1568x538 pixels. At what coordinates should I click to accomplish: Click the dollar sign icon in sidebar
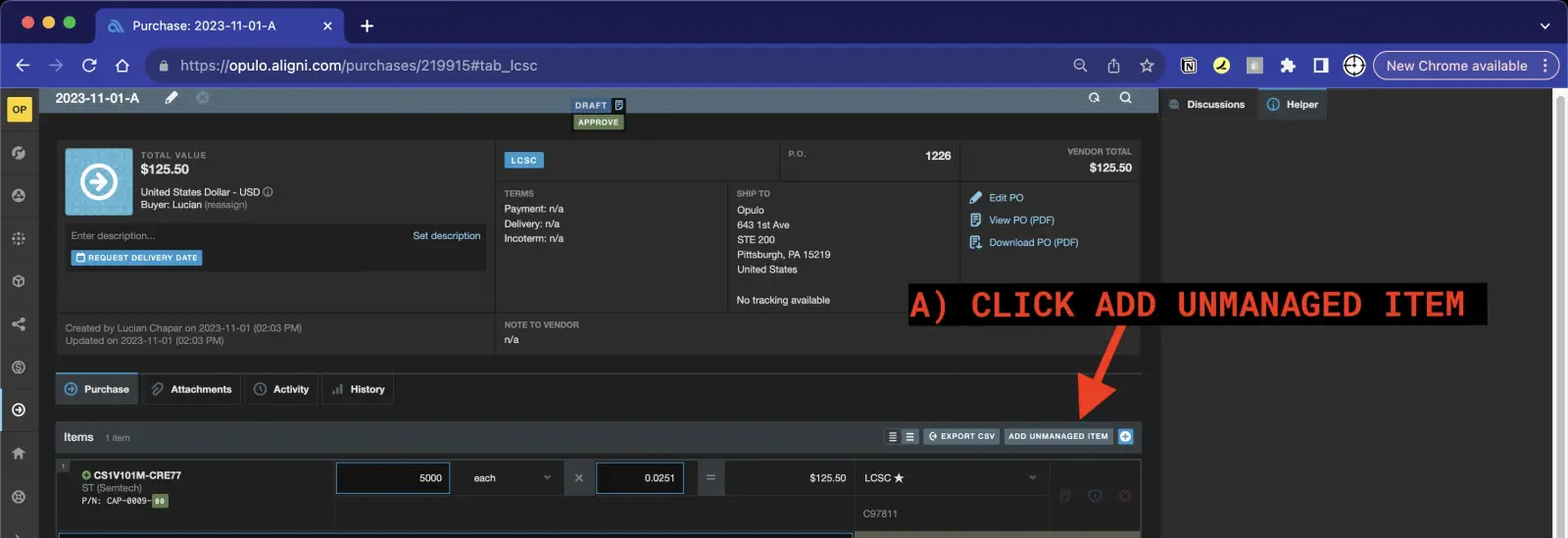click(x=19, y=367)
